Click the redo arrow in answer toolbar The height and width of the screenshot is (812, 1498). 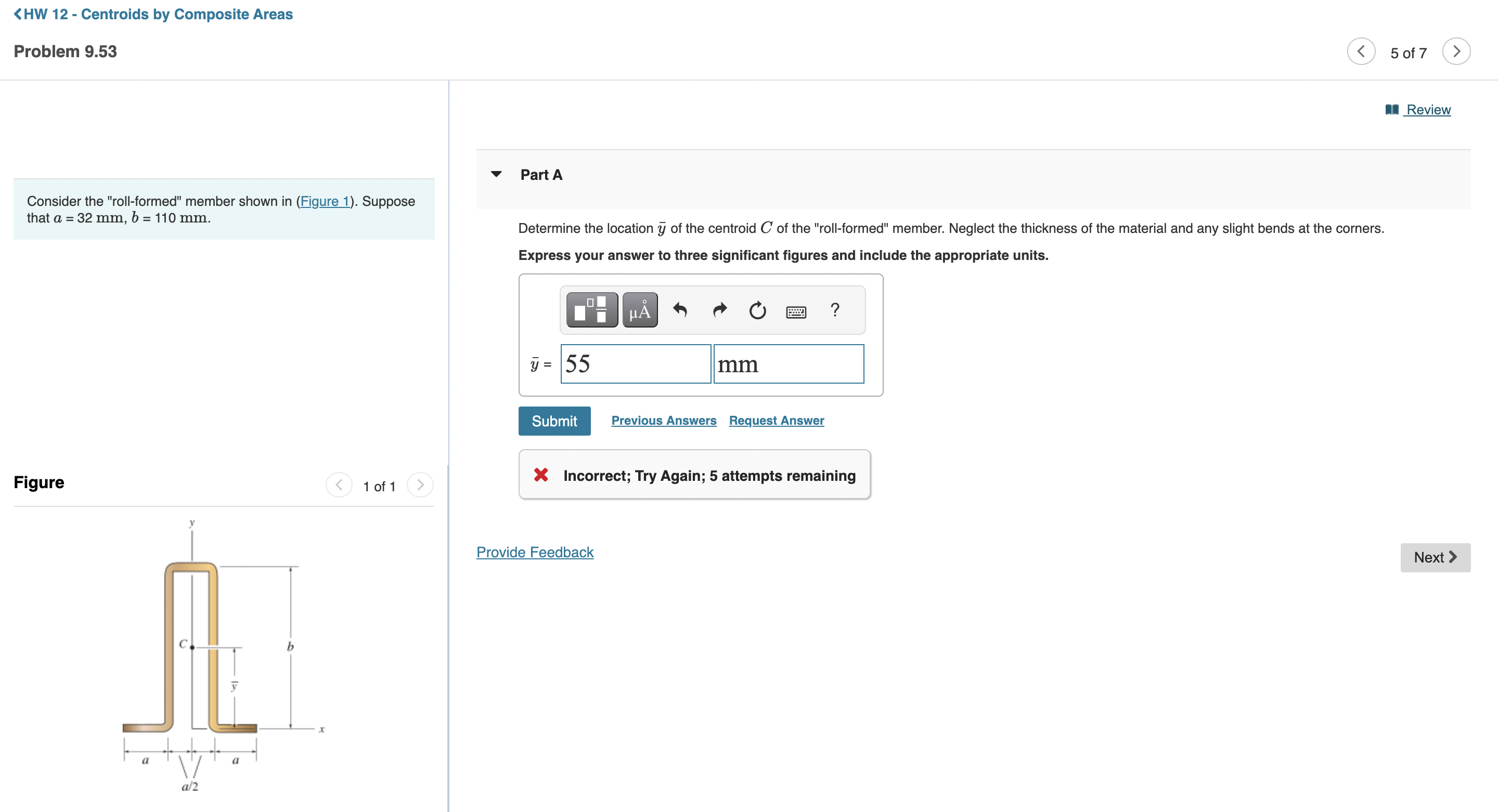719,310
